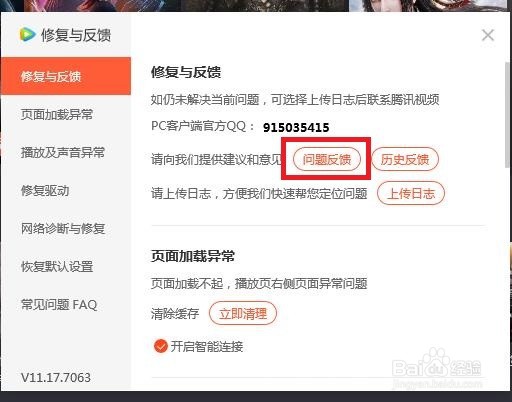
Task: Select 修复驱动 in the sidebar
Action: click(45, 190)
